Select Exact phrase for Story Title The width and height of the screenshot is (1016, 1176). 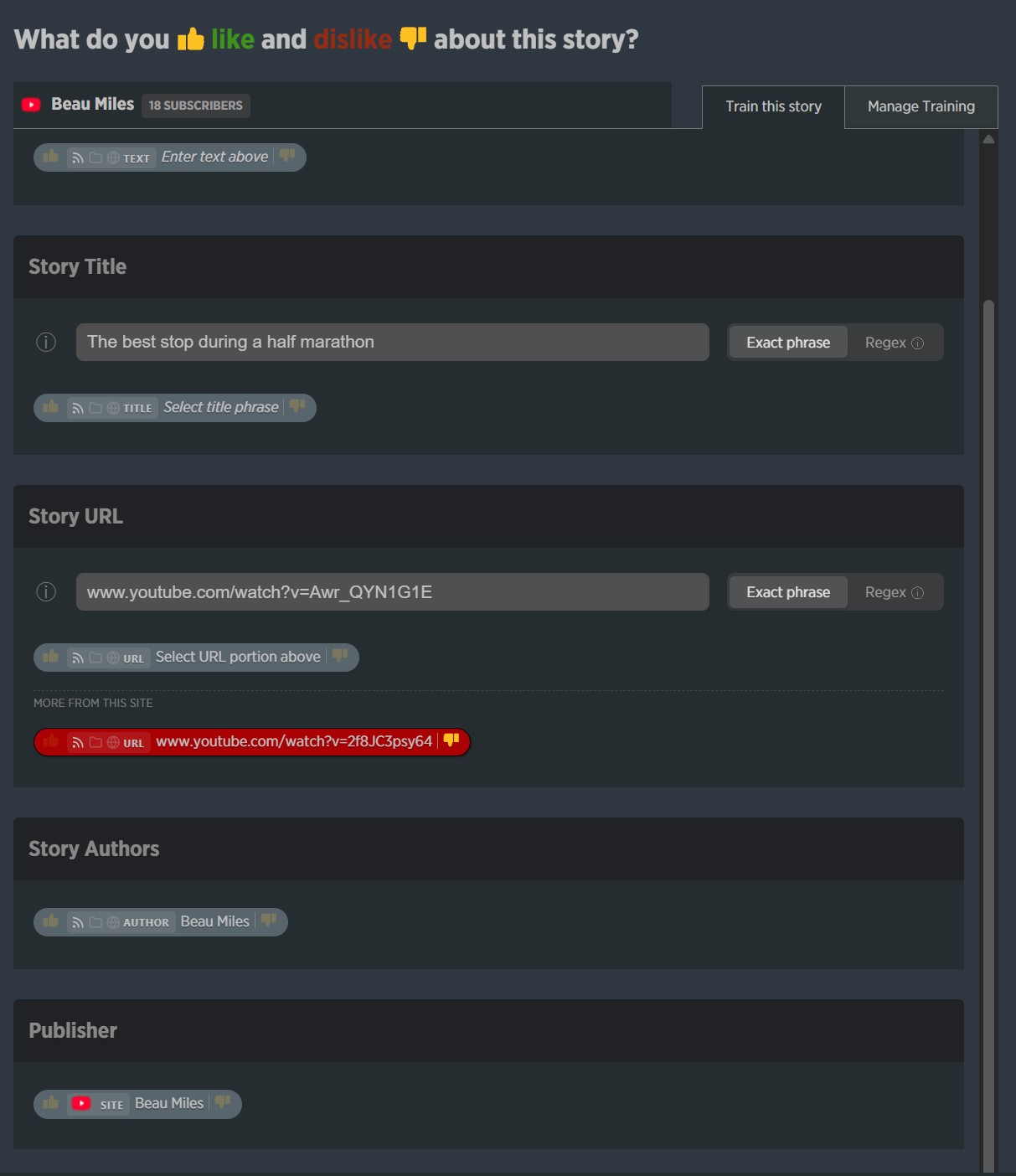click(x=788, y=343)
